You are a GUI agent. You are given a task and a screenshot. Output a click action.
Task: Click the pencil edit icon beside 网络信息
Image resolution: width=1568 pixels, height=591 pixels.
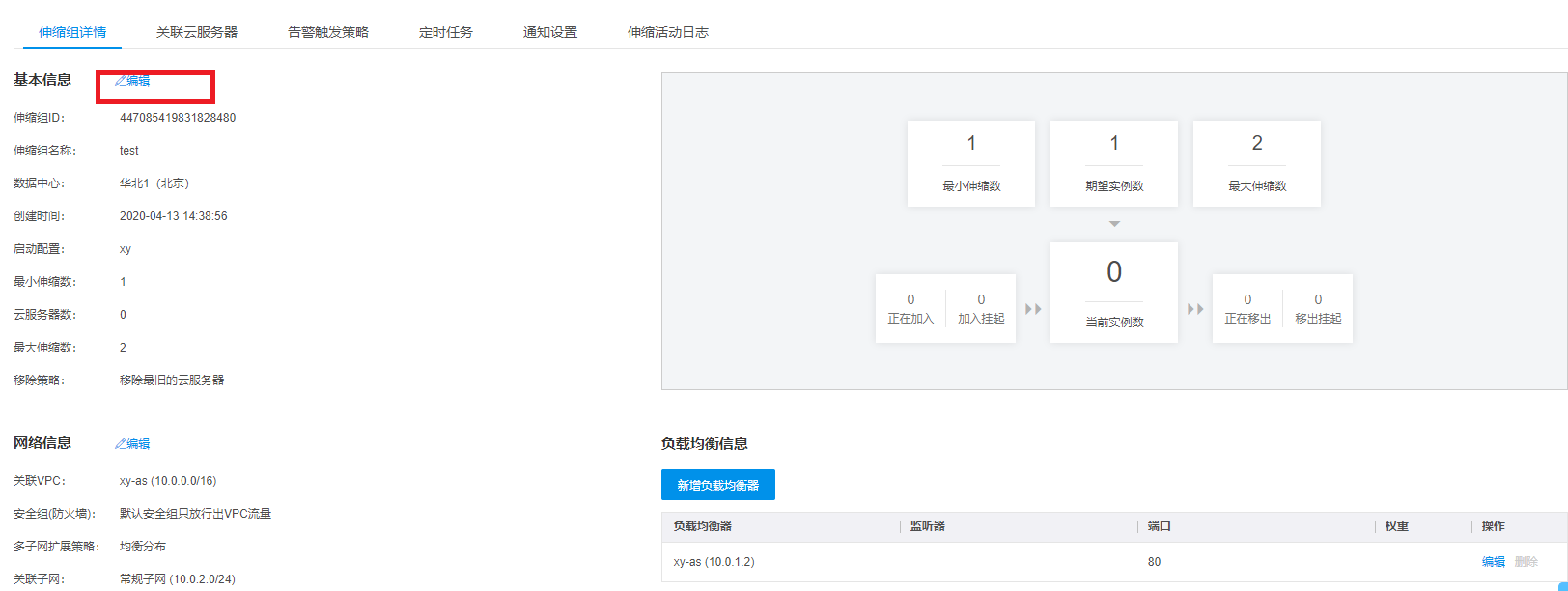[x=121, y=444]
